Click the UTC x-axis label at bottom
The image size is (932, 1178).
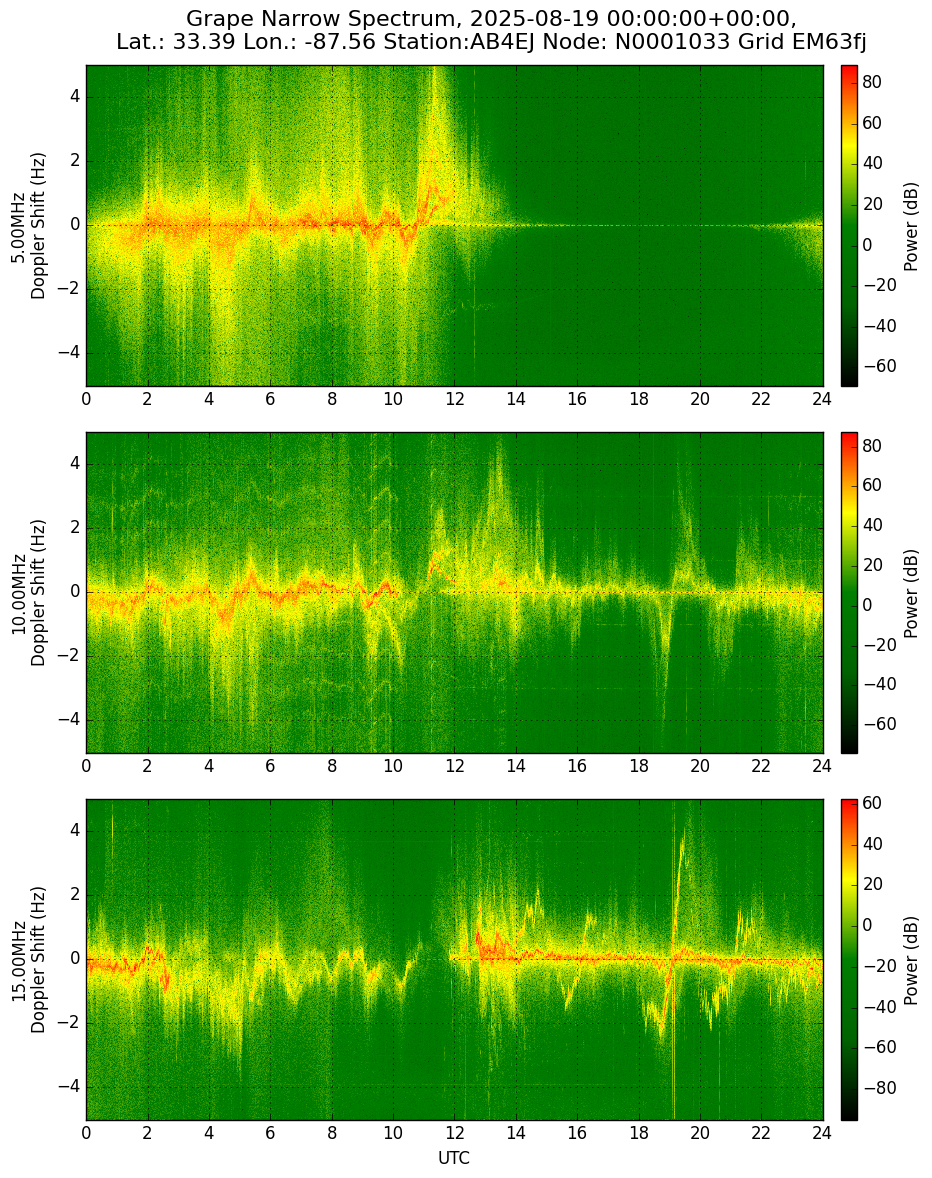(454, 1158)
